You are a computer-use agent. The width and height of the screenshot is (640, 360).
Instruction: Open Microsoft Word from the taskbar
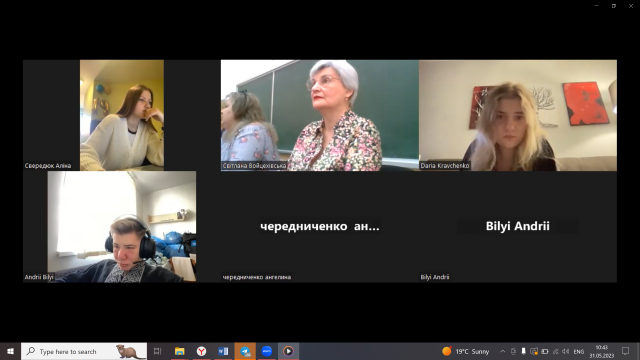point(223,351)
